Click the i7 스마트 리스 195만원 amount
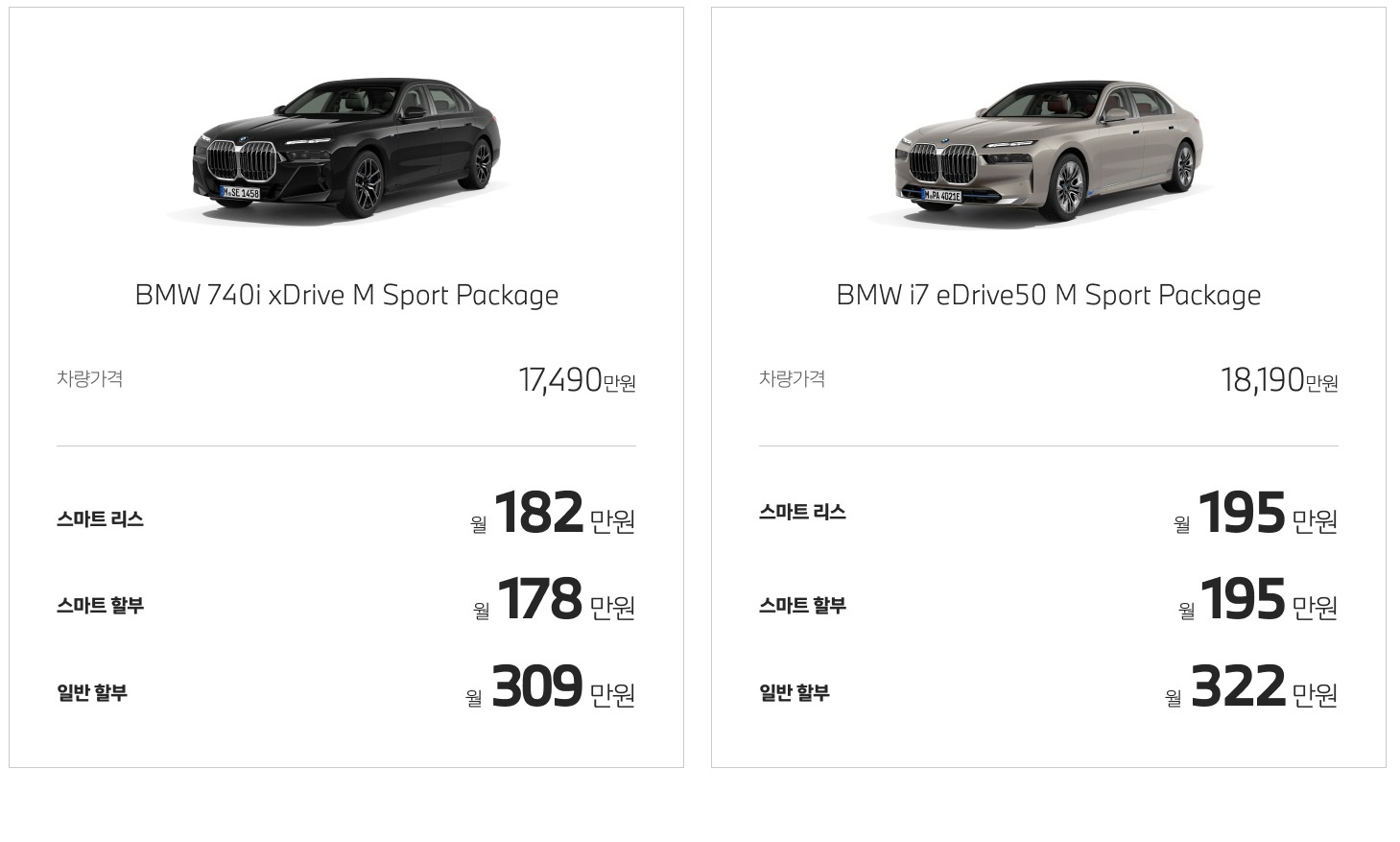Viewport: 1400px width, 842px height. pos(1255,514)
